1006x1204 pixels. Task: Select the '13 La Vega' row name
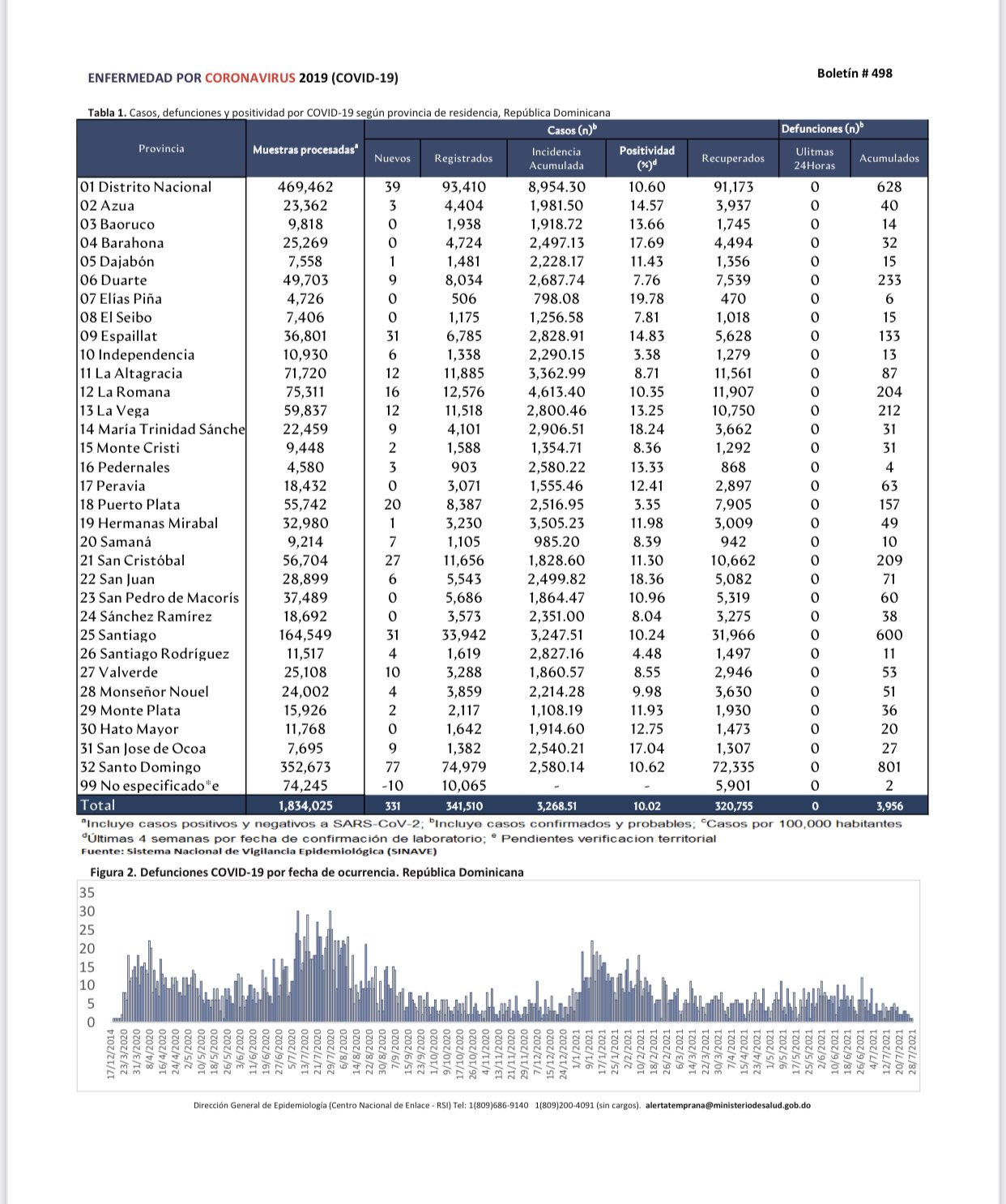click(x=114, y=410)
